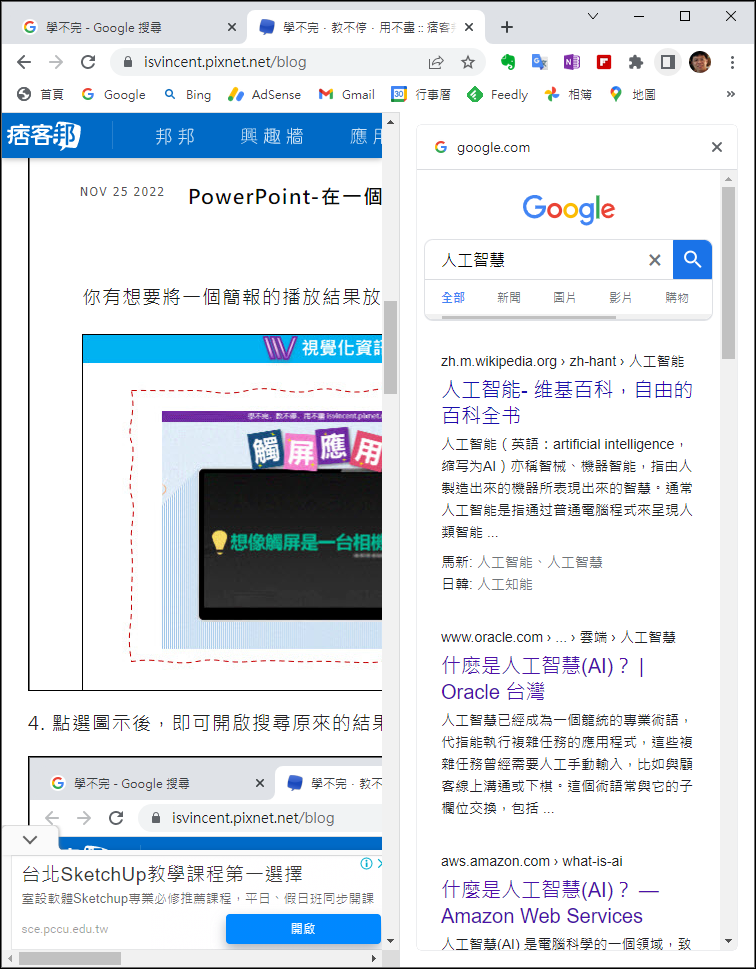Close the 學不完 - Google 搜尋 tab
Image resolution: width=756 pixels, height=969 pixels.
point(232,27)
